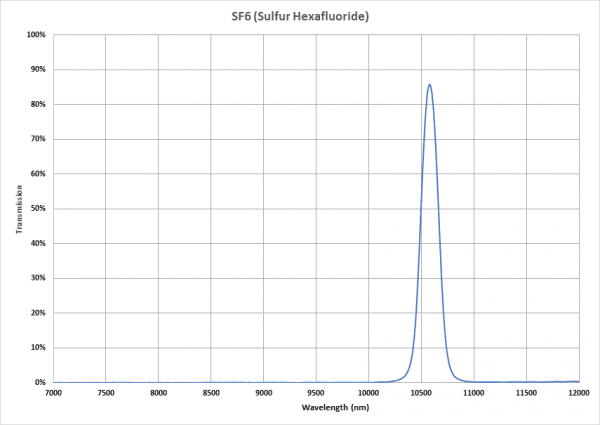
Task: Select the Wavelength (nm) horizontal axis title
Action: tap(315, 409)
